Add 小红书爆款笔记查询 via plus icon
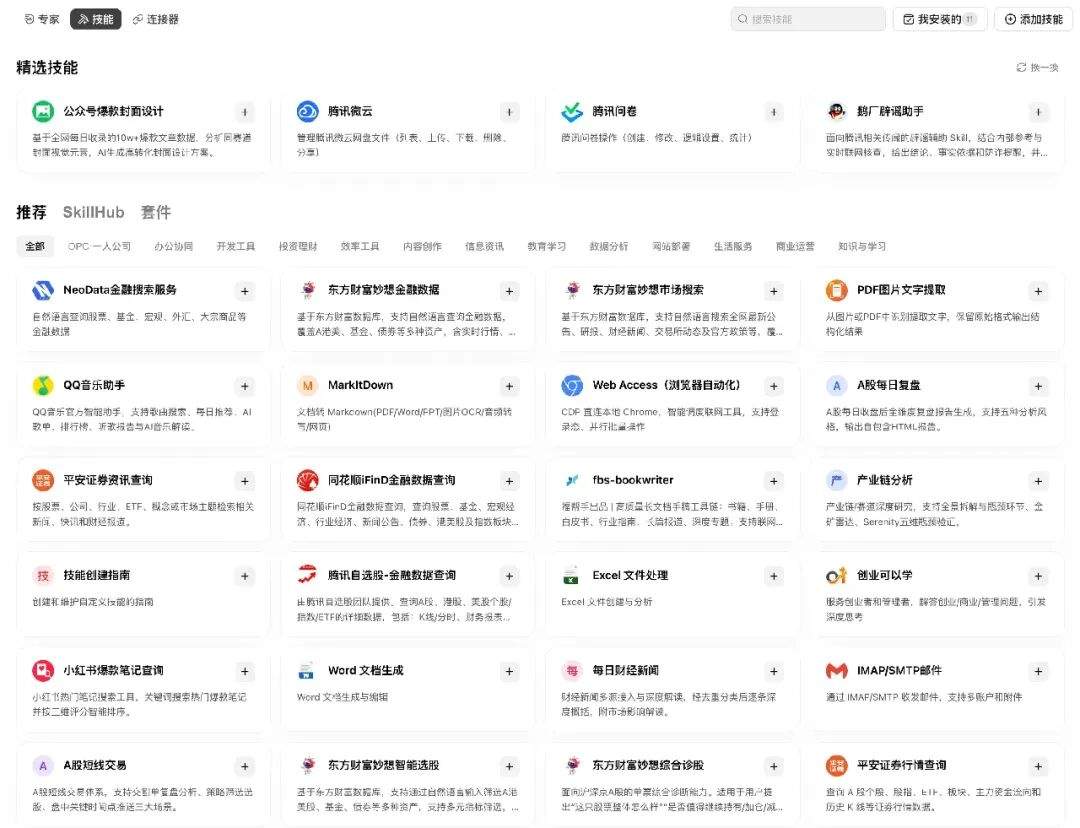Screen dimensions: 1080x828 245,671
